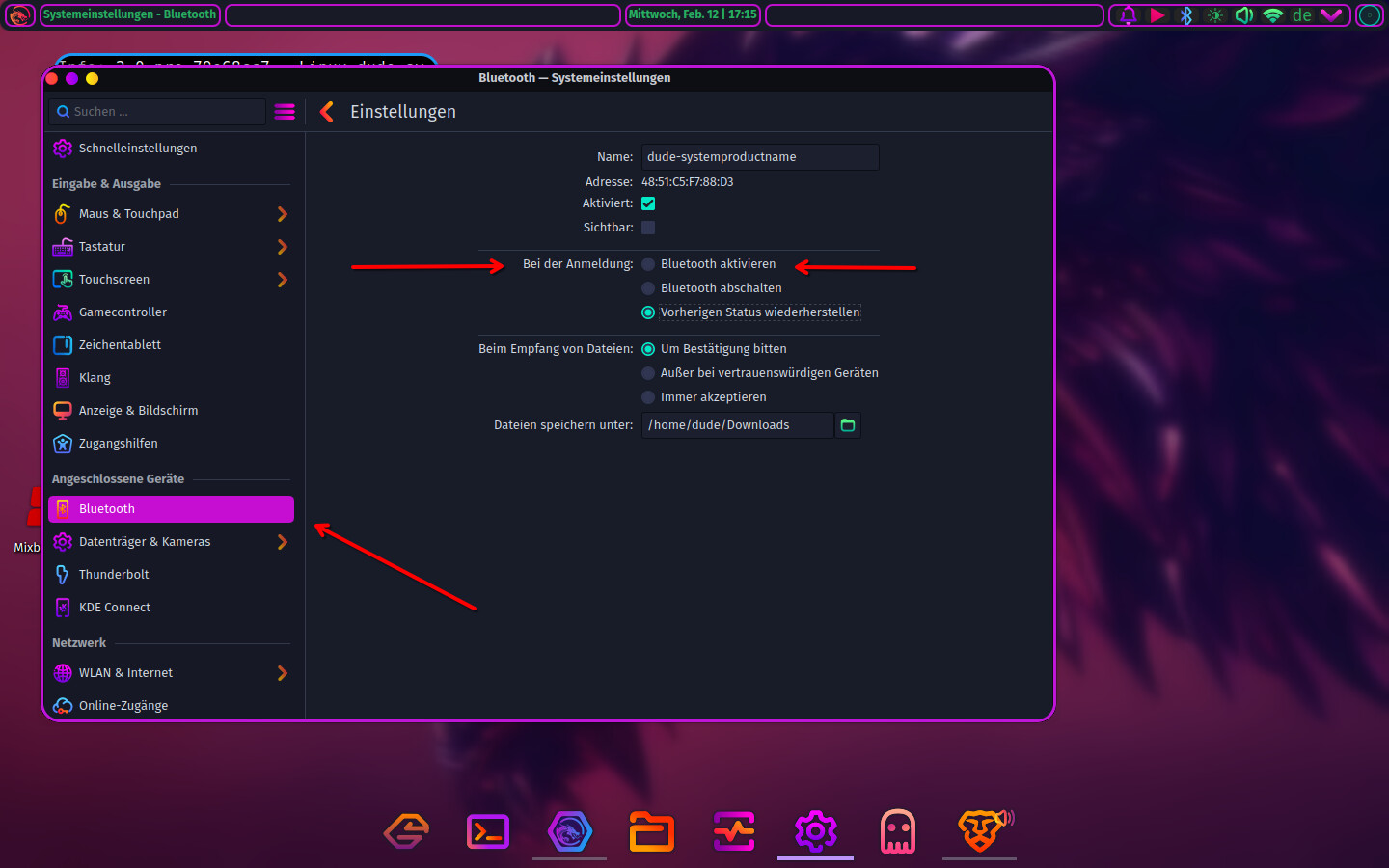This screenshot has width=1389, height=868.
Task: Click the back arrow next to Einstellungen
Action: pos(327,112)
